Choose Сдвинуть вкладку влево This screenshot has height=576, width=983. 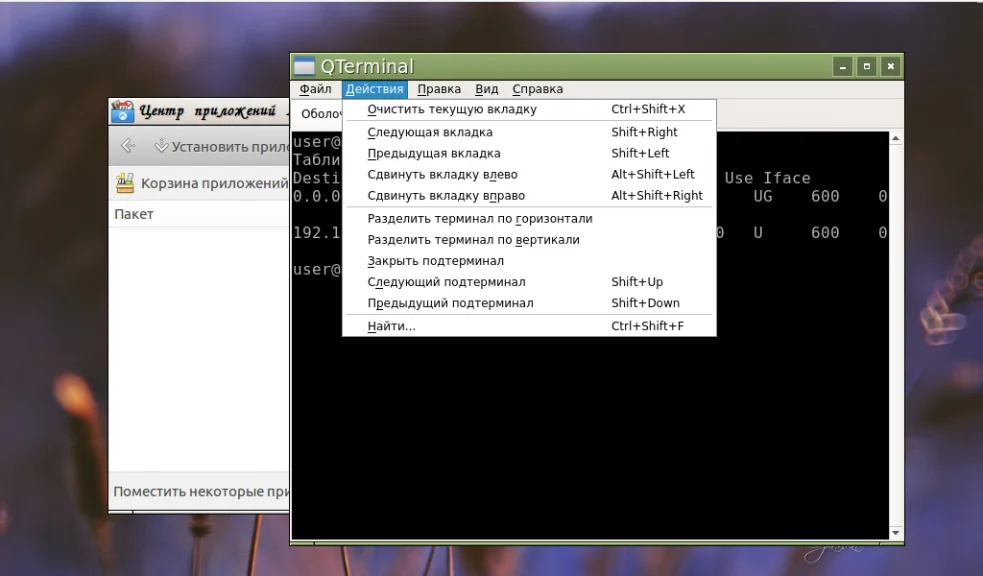tap(529, 175)
